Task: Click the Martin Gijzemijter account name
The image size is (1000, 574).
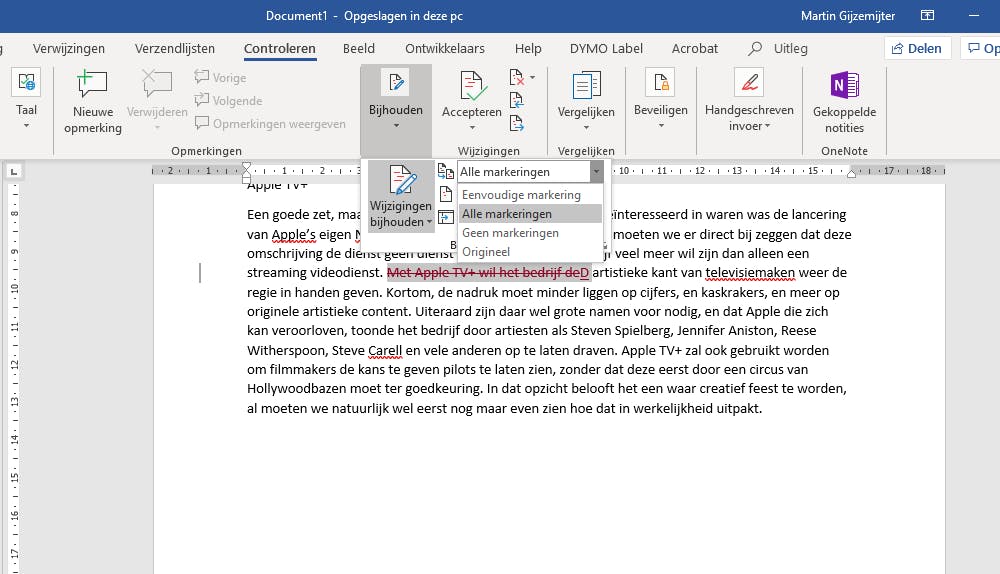Action: (848, 16)
